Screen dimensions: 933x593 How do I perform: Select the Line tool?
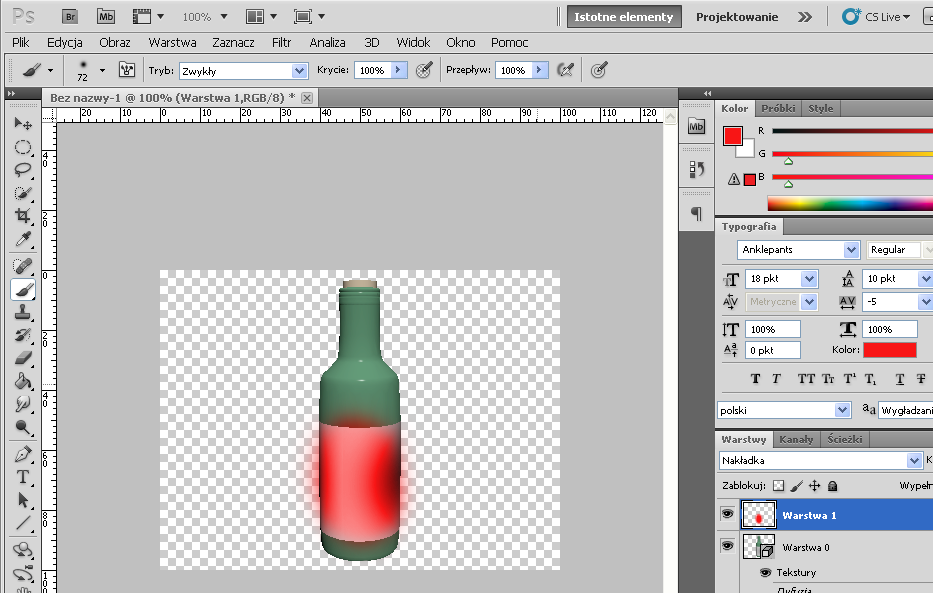tap(23, 523)
